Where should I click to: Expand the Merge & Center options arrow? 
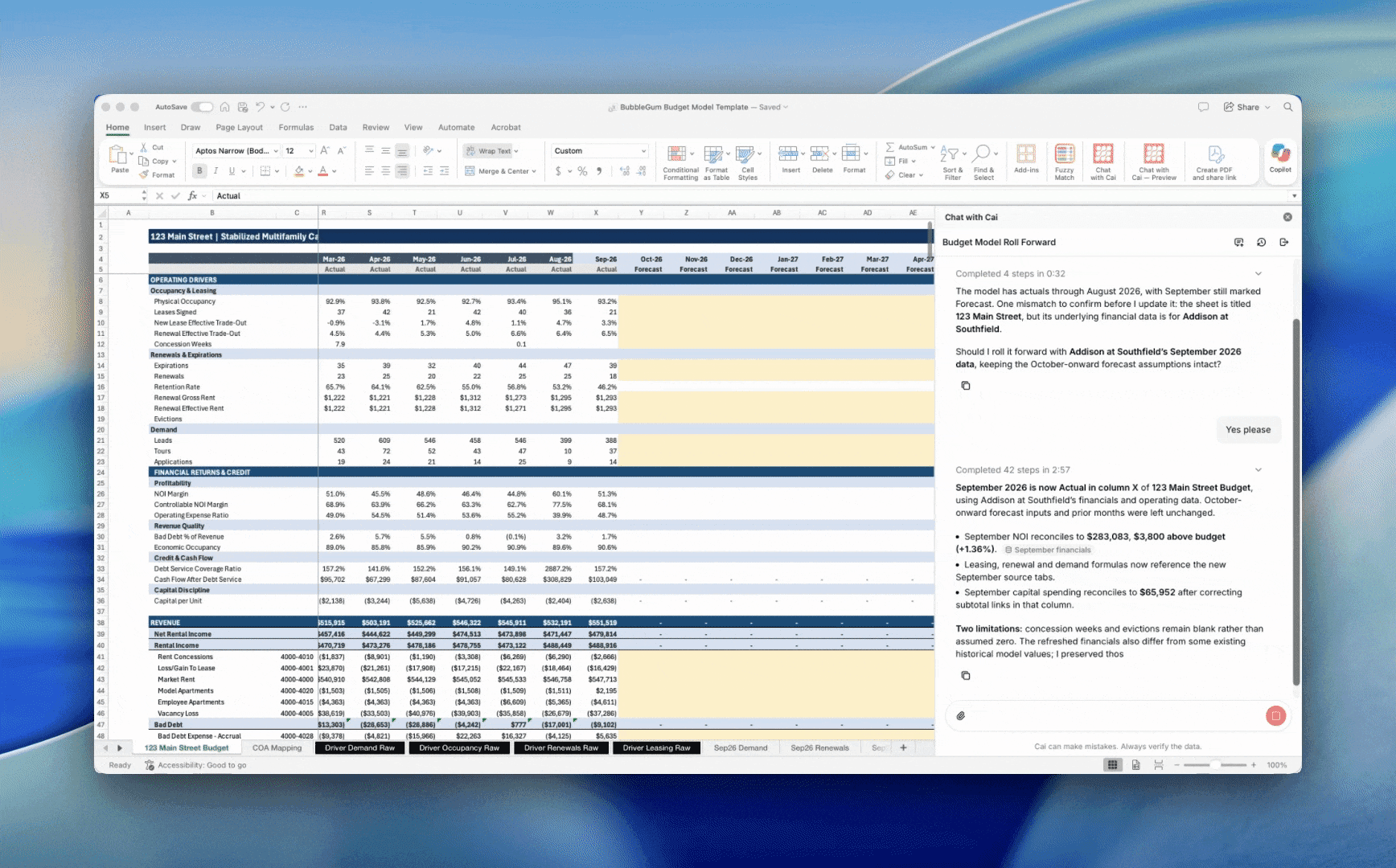point(534,171)
